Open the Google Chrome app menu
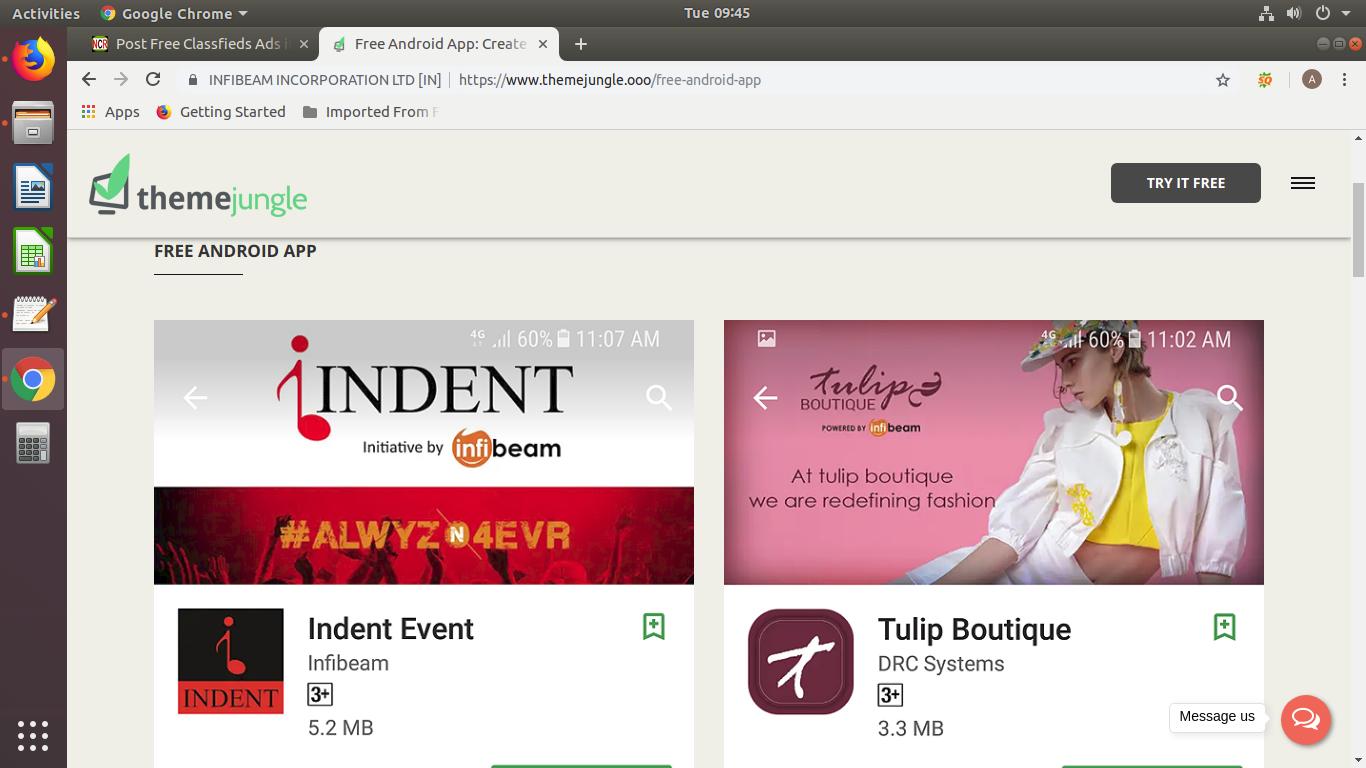Image resolution: width=1366 pixels, height=768 pixels. coord(174,13)
